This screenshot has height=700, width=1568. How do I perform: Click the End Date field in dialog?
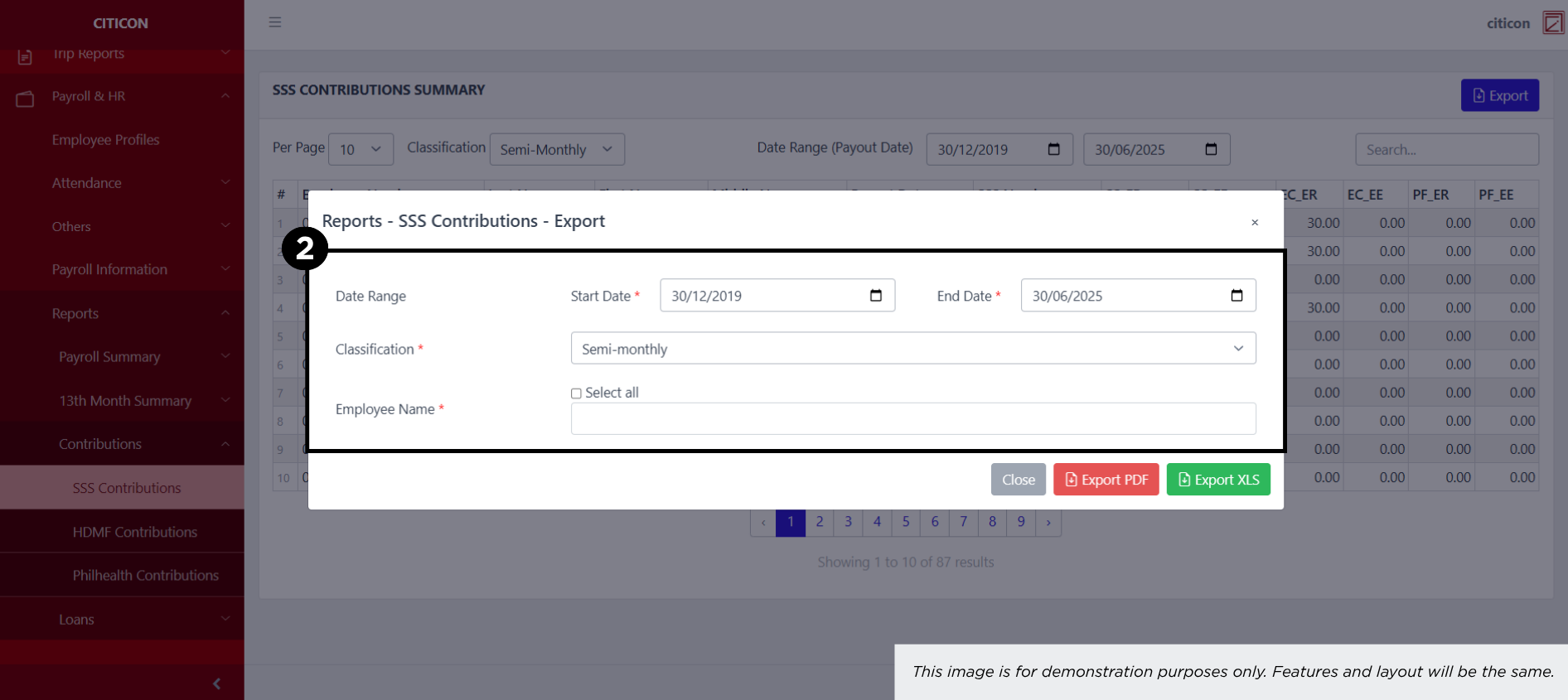1138,296
